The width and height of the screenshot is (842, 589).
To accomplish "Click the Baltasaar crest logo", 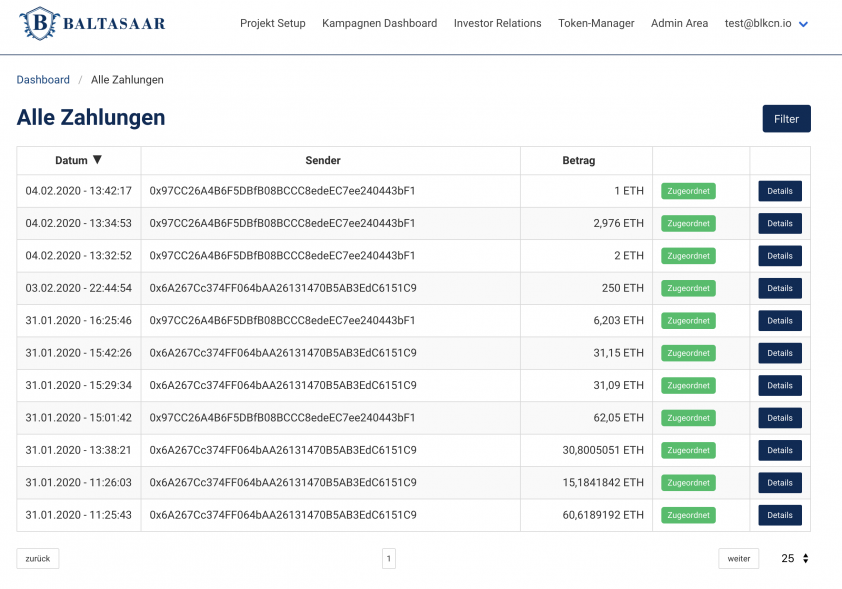I will [39, 24].
